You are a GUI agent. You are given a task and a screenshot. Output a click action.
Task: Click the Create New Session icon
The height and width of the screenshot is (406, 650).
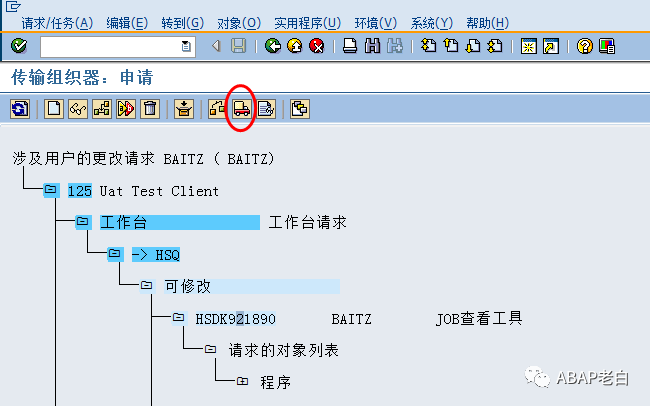[529, 46]
